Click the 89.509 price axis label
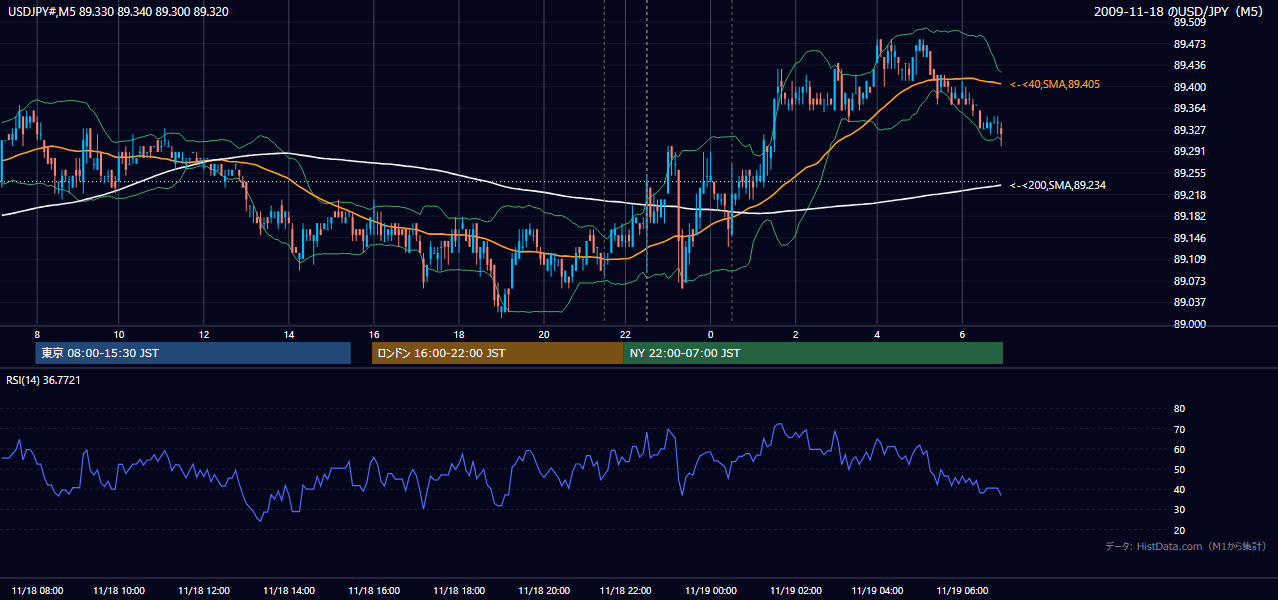Image resolution: width=1278 pixels, height=600 pixels. point(1189,22)
